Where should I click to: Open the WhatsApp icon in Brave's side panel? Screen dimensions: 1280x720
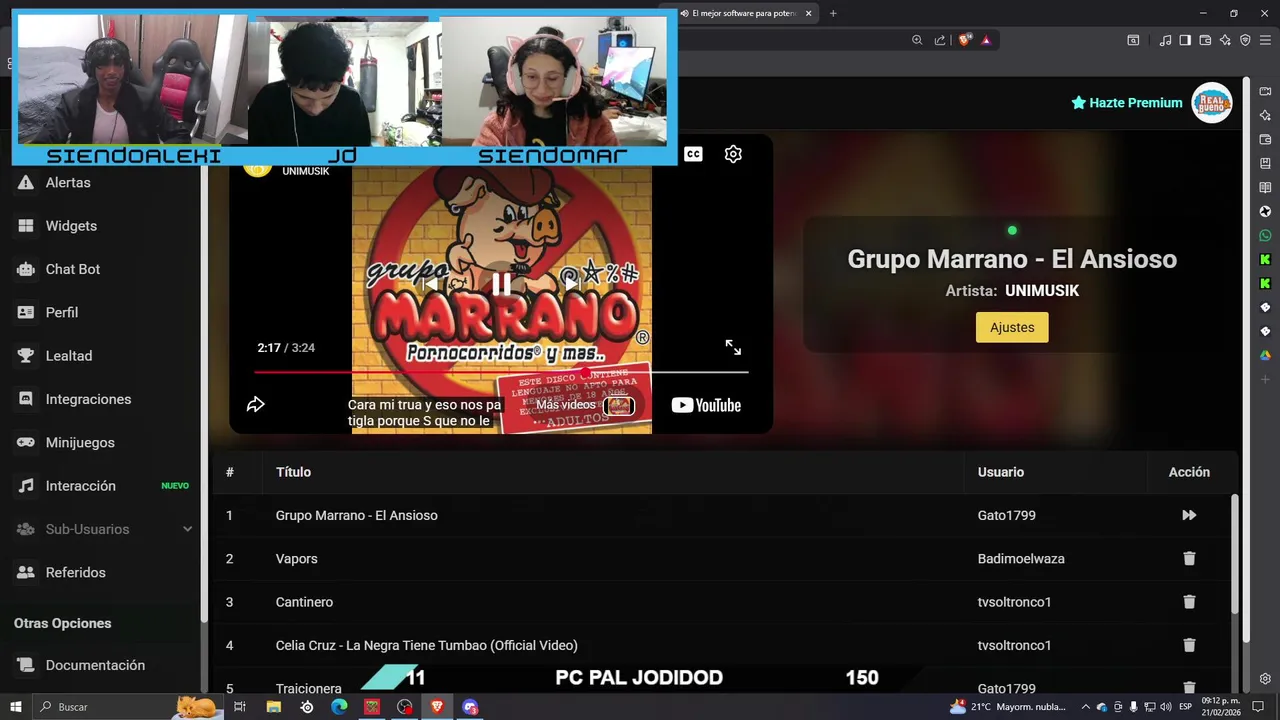point(1265,235)
